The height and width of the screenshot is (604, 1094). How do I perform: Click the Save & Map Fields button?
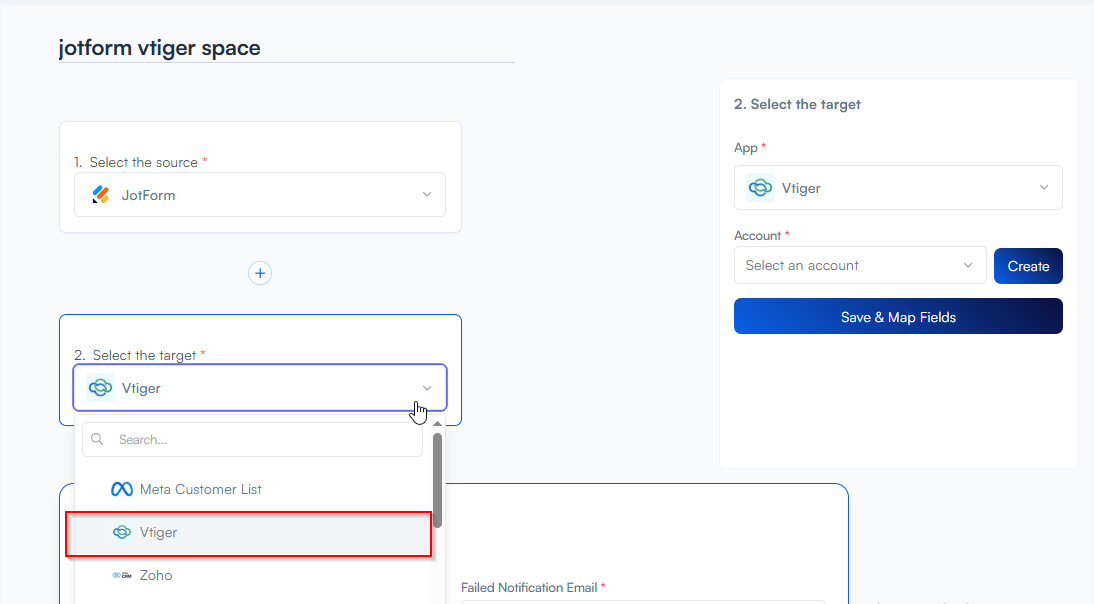898,317
